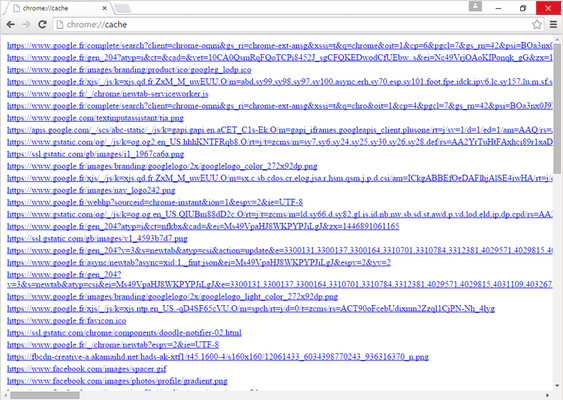Image resolution: width=563 pixels, height=400 pixels.
Task: Click the vertical scrollbar down arrow
Action: pyautogui.click(x=557, y=386)
